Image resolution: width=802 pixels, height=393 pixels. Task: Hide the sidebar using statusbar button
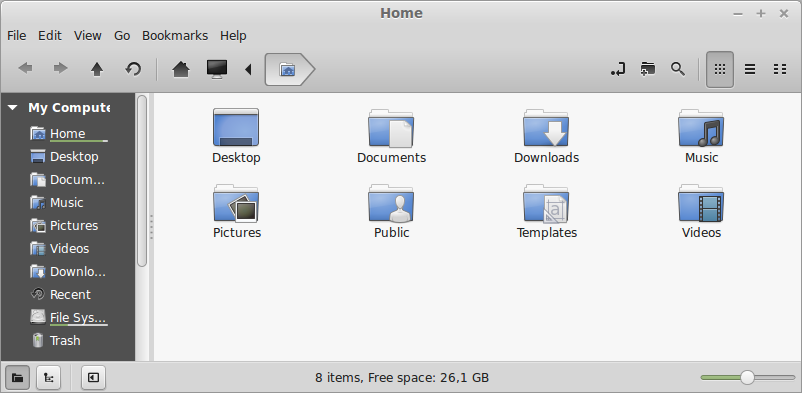tap(93, 378)
